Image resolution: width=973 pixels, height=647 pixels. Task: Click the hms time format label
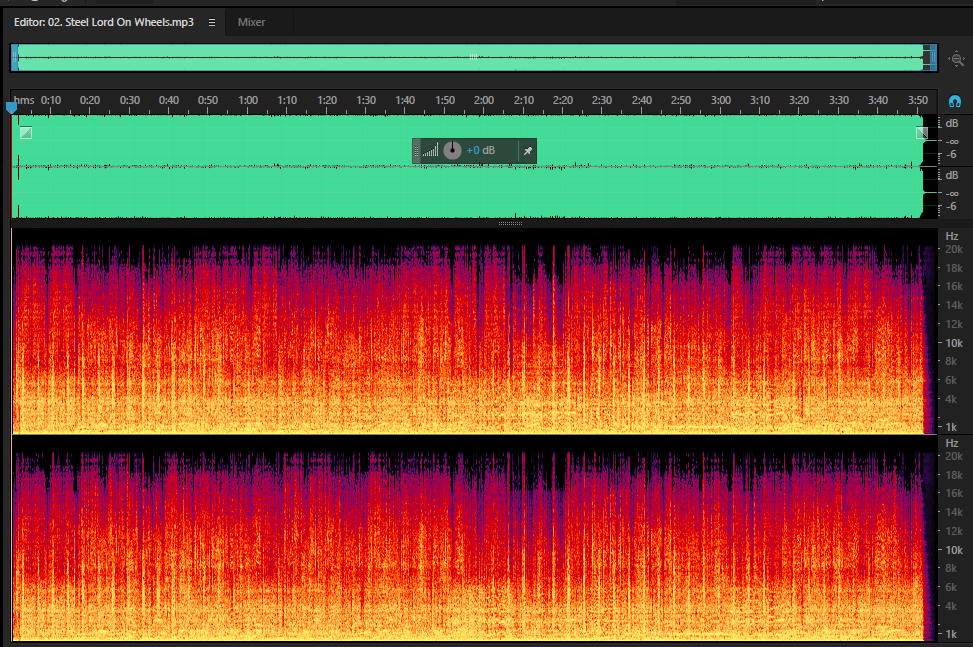[x=24, y=100]
